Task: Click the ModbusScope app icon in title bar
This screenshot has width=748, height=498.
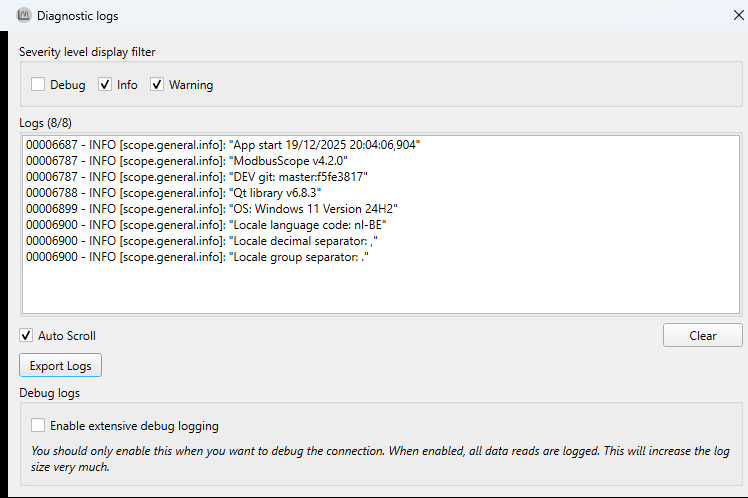Action: [24, 15]
